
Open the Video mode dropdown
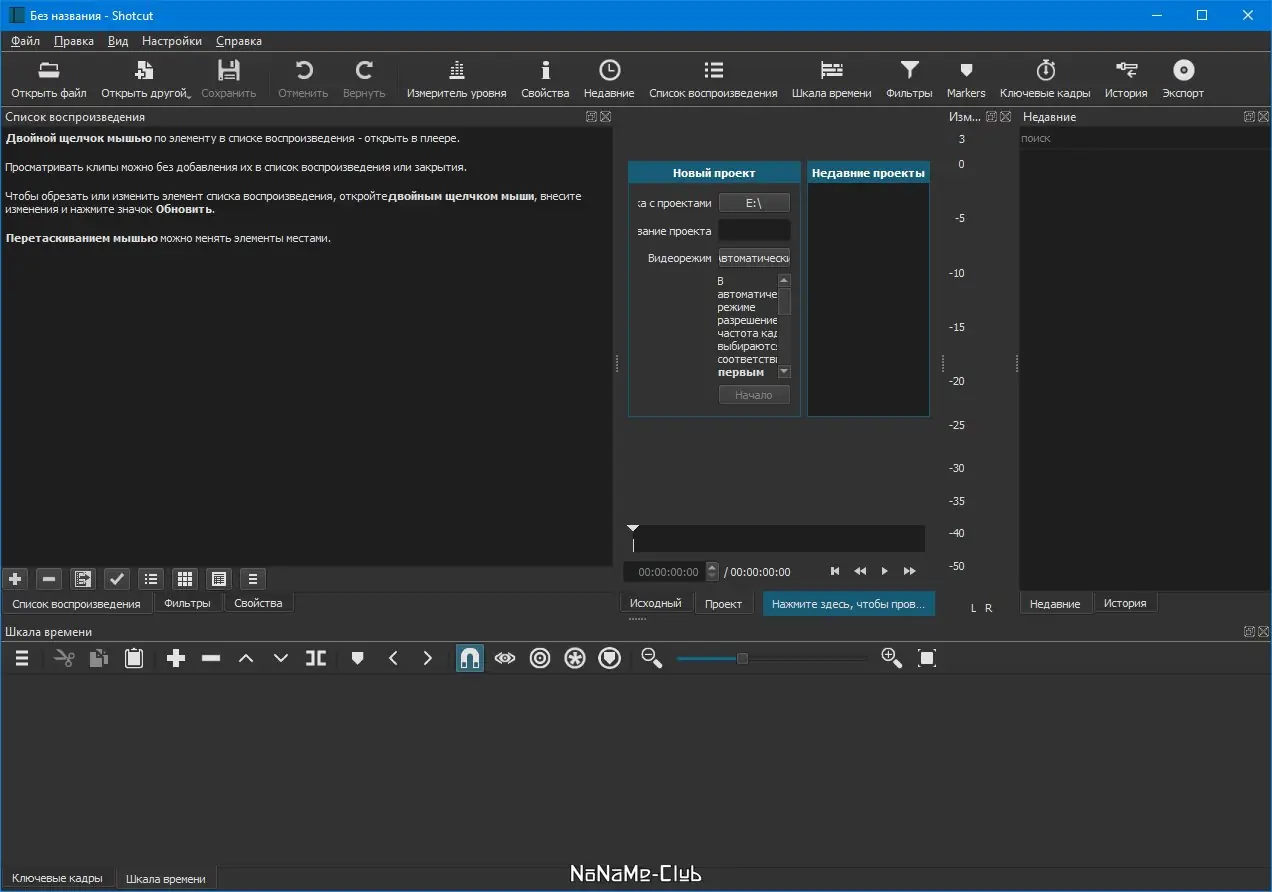pos(754,258)
